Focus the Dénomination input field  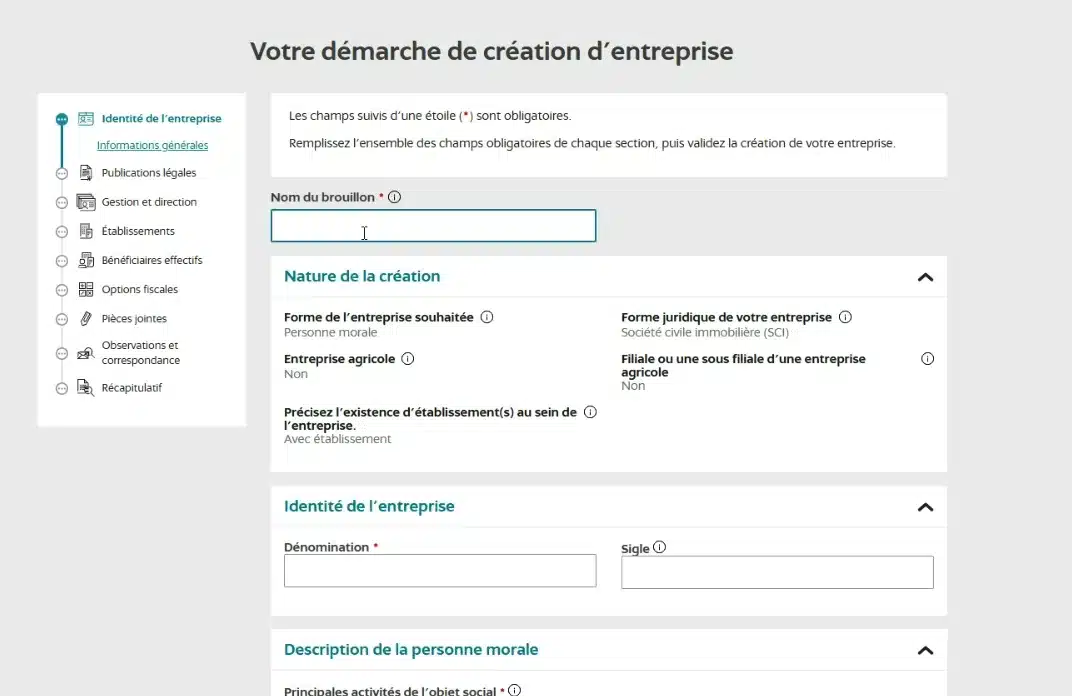point(440,571)
